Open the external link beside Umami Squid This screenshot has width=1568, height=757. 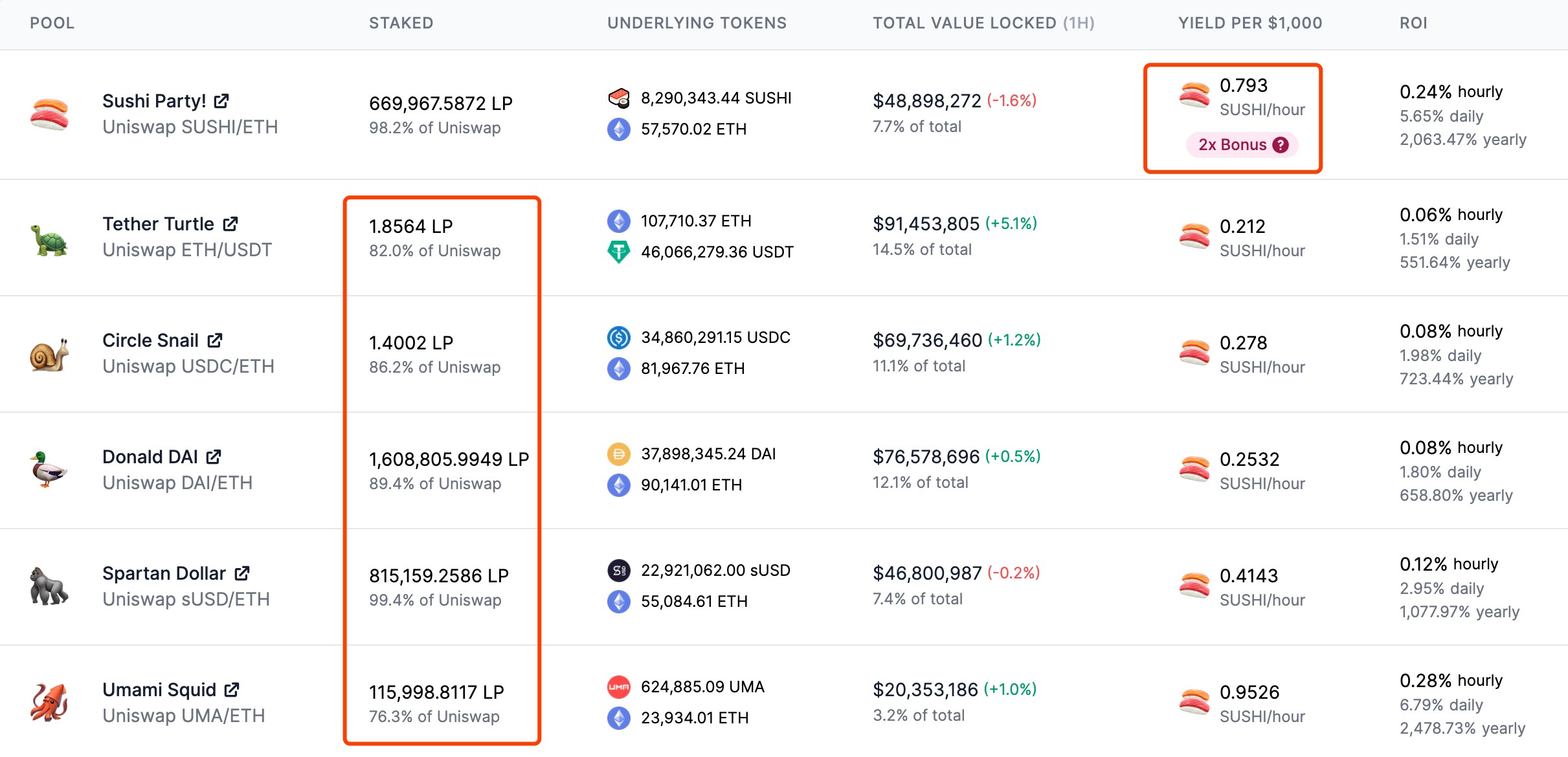coord(231,689)
